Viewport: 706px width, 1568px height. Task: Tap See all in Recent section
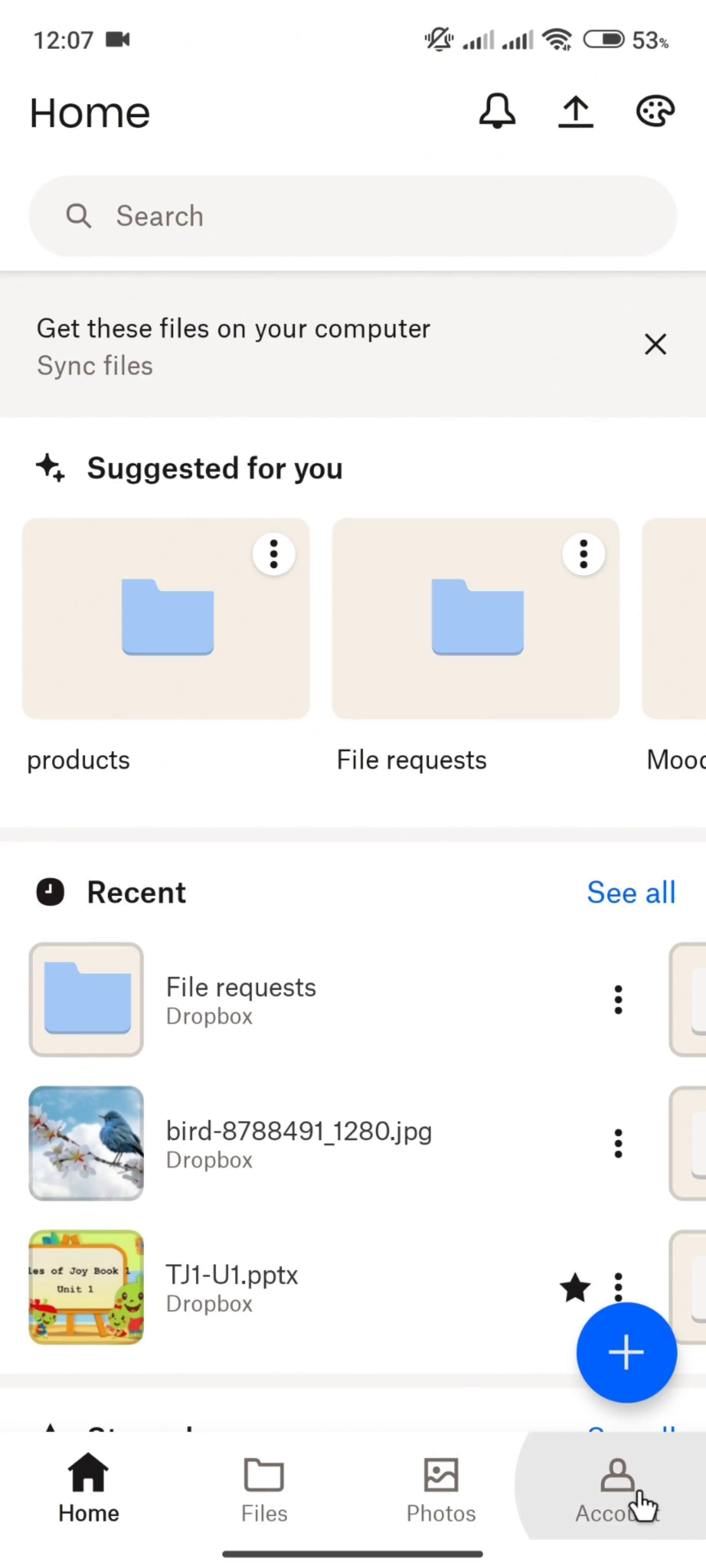pos(631,892)
